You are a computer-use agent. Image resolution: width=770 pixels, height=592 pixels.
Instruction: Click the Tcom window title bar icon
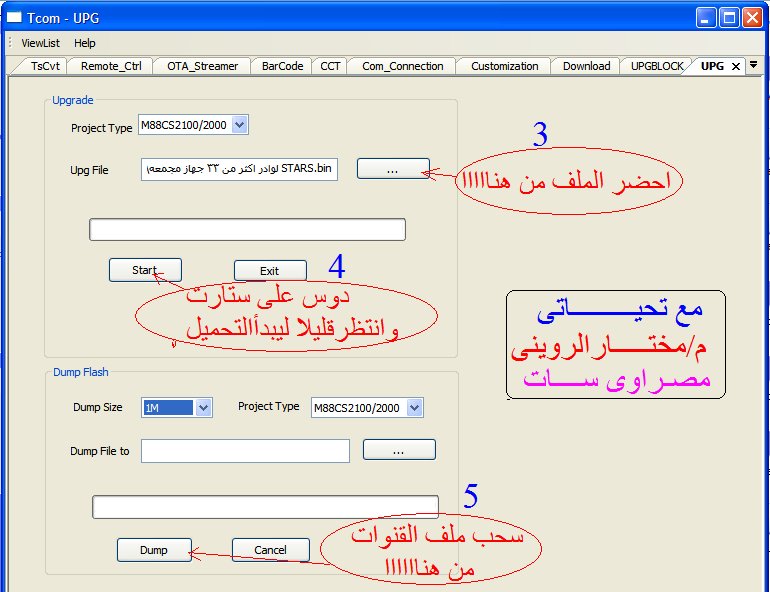[14, 18]
